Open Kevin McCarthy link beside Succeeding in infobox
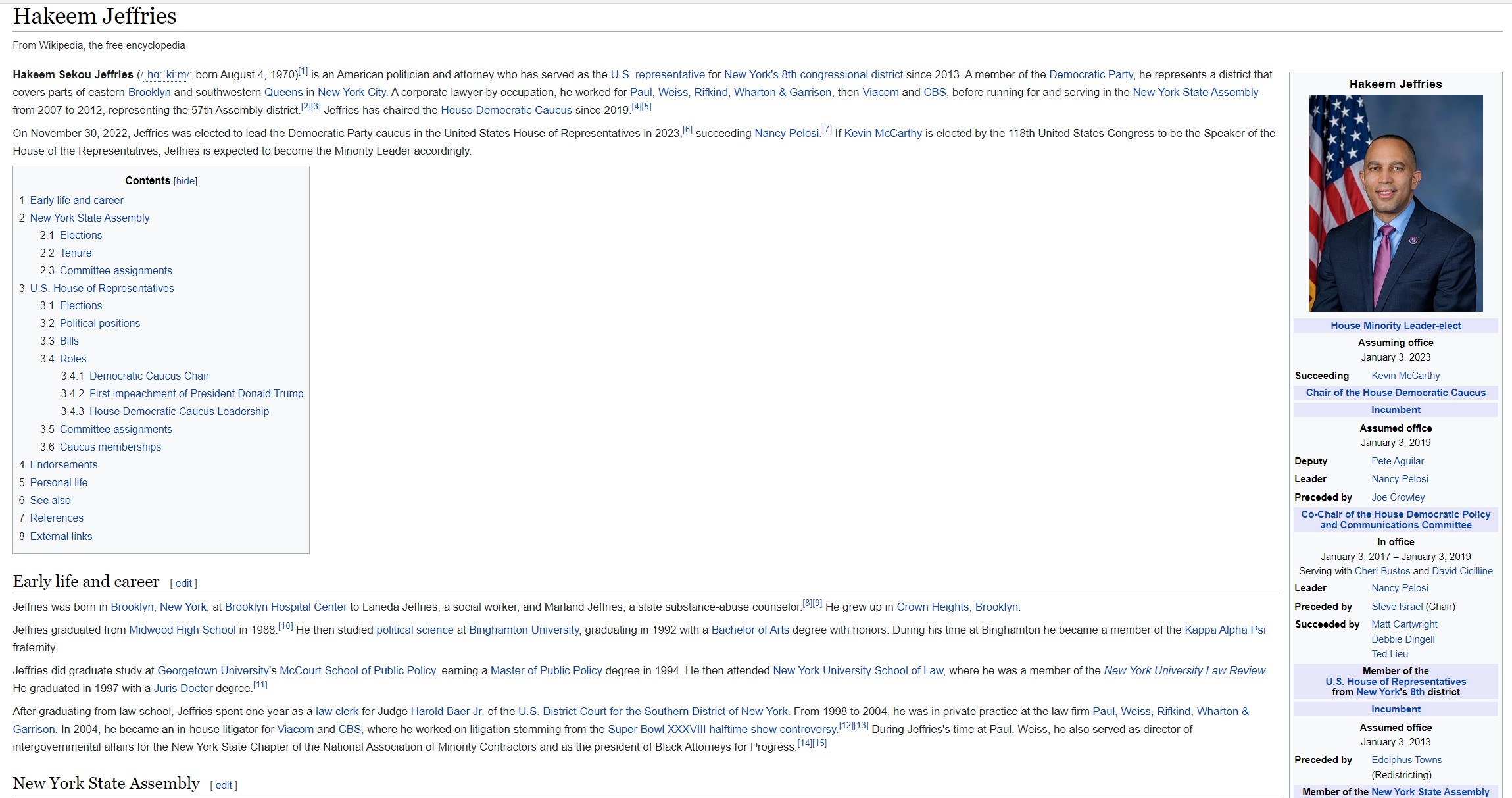Image resolution: width=1512 pixels, height=798 pixels. point(1405,376)
